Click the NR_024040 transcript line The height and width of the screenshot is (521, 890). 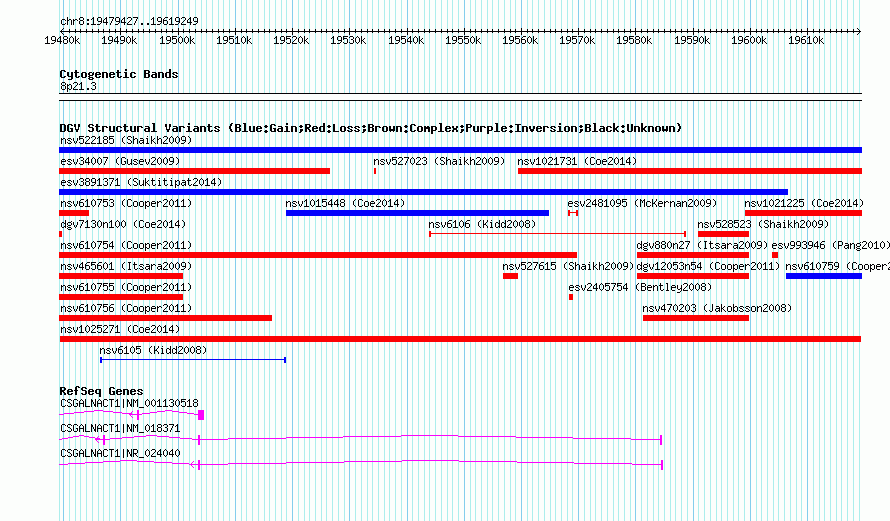tap(360, 464)
